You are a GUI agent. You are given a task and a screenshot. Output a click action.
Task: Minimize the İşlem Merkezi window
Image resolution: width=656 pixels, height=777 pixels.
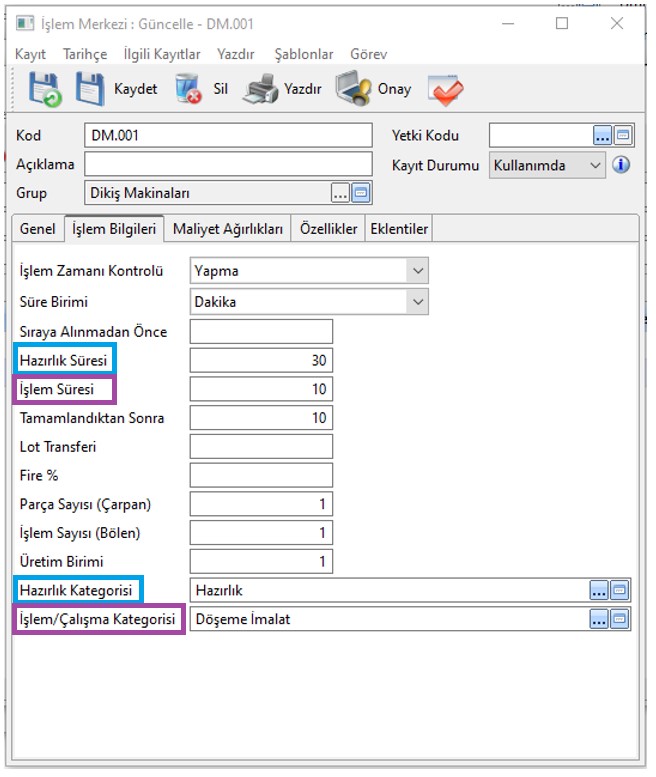click(508, 23)
